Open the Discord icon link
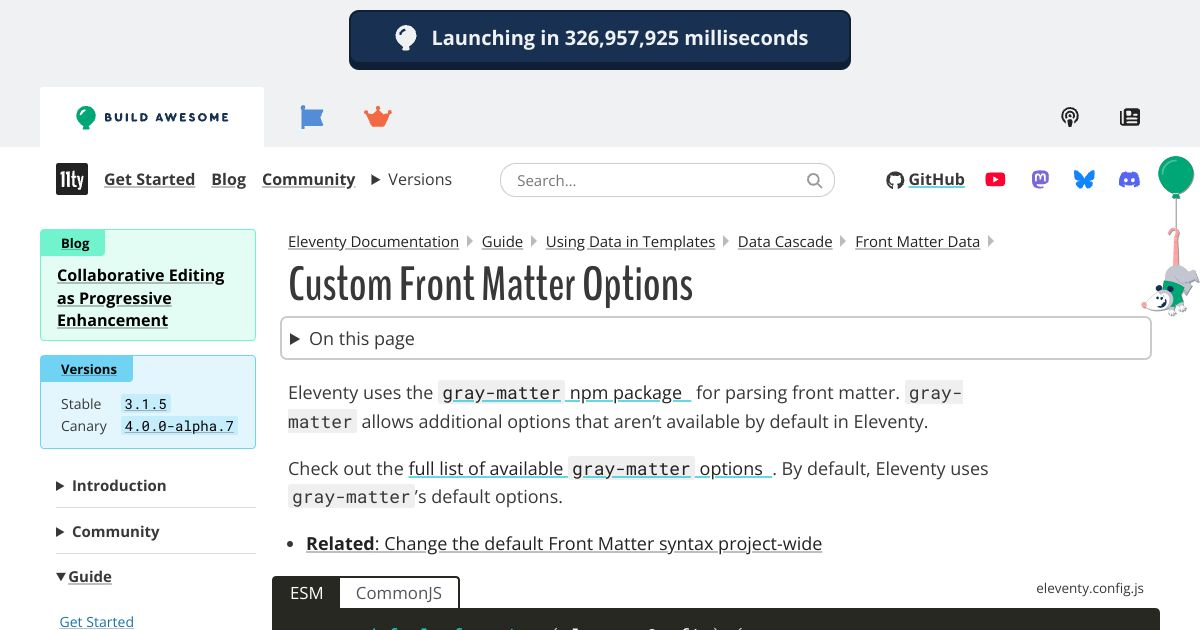Image resolution: width=1200 pixels, height=630 pixels. click(1129, 179)
